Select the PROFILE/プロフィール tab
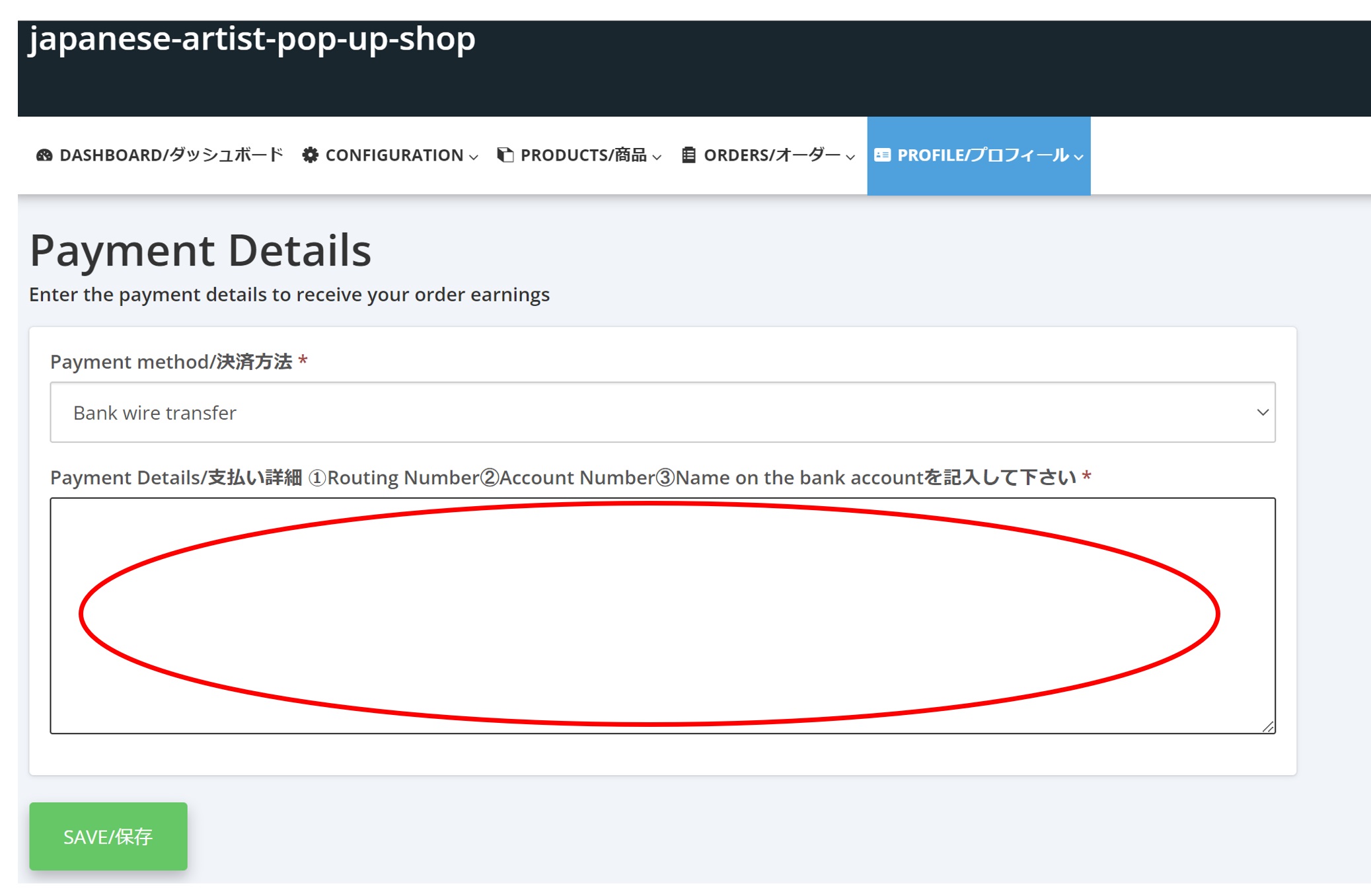This screenshot has width=1371, height=896. (x=982, y=155)
